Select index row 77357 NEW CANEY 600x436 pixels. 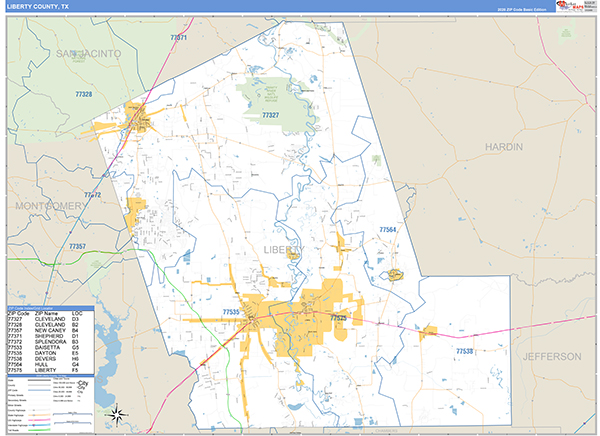coord(43,330)
